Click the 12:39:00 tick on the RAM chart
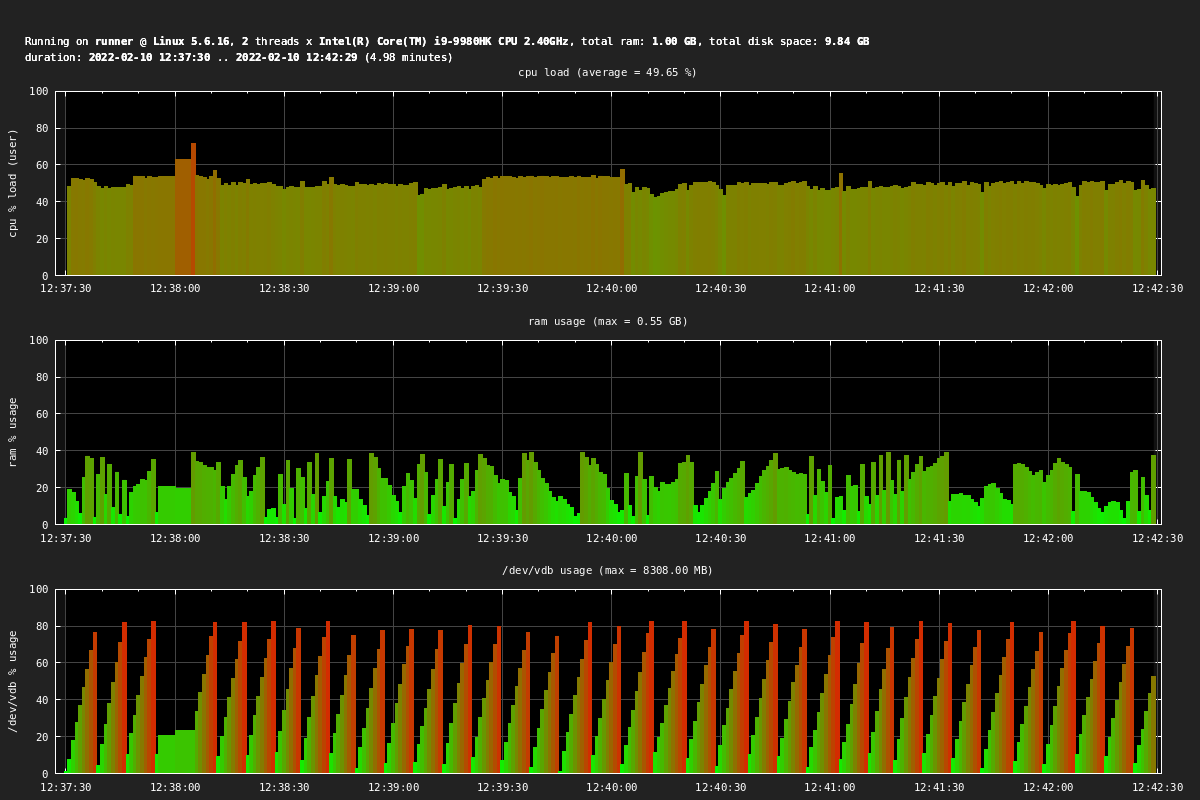The height and width of the screenshot is (800, 1200). coord(393,538)
